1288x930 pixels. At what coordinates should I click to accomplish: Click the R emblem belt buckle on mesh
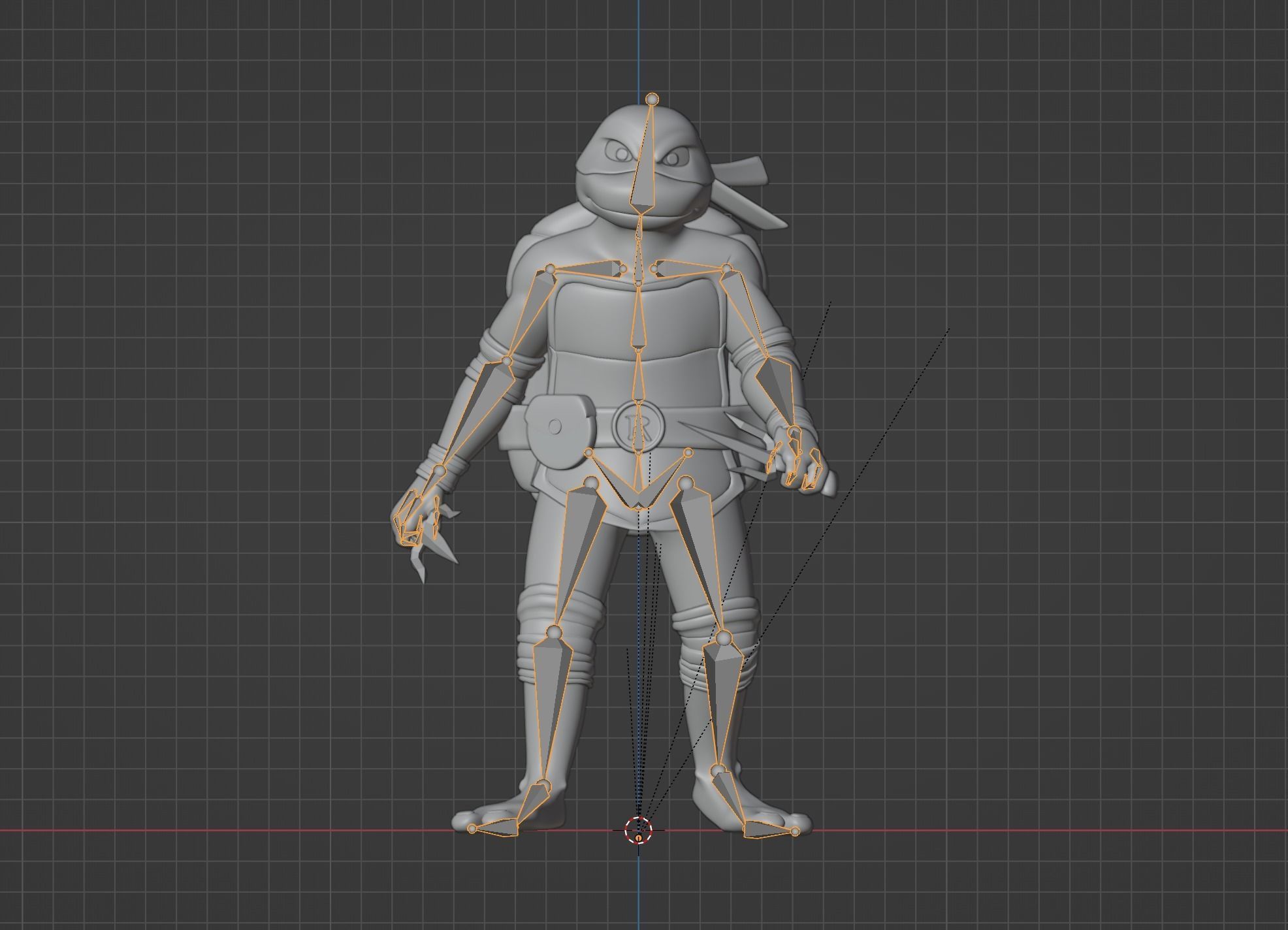pos(639,426)
